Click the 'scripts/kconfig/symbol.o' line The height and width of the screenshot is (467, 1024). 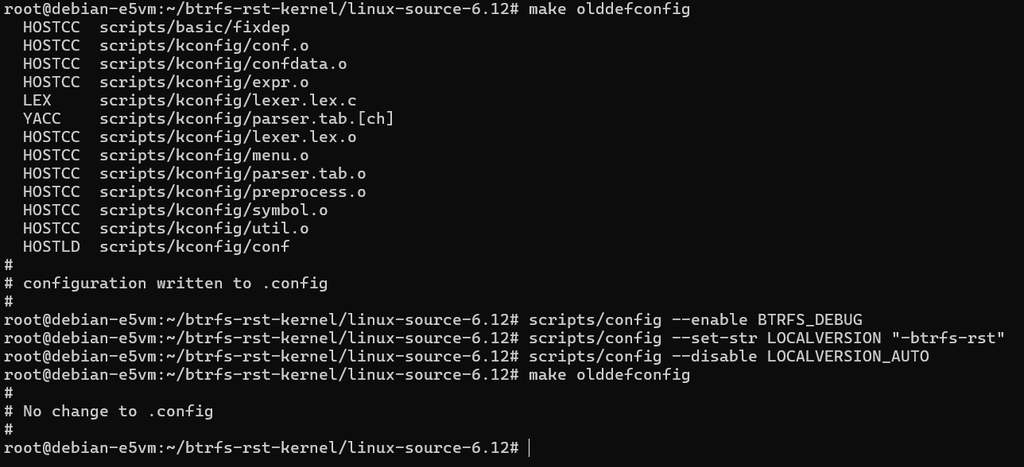click(175, 210)
